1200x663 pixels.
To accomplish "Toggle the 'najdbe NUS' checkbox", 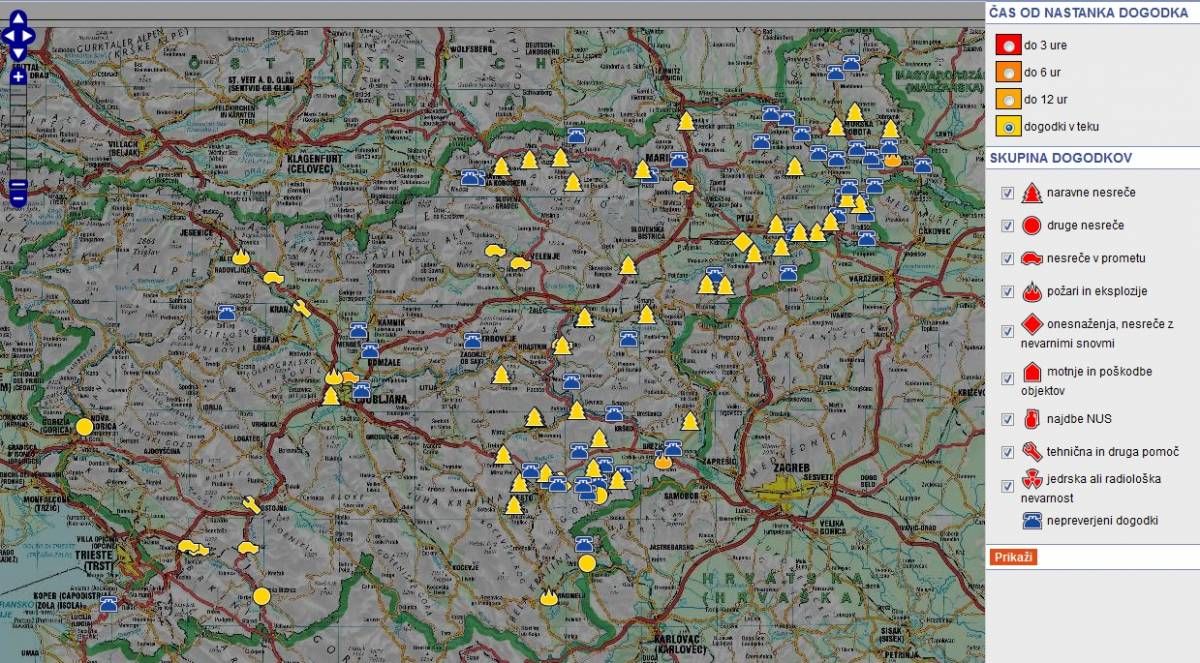I will 1007,419.
